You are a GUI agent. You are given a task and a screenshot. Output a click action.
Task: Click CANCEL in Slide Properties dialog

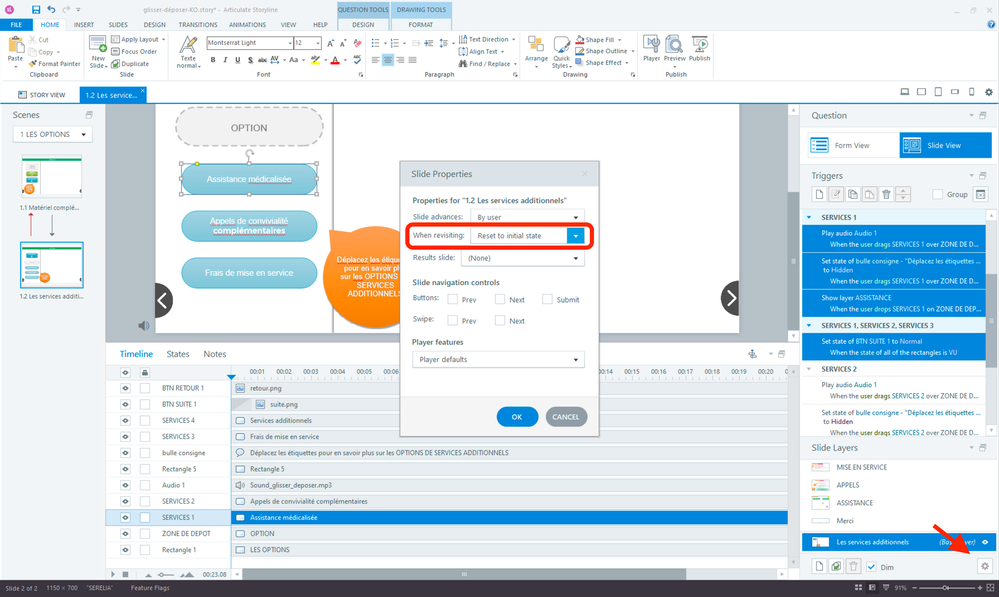coord(566,416)
